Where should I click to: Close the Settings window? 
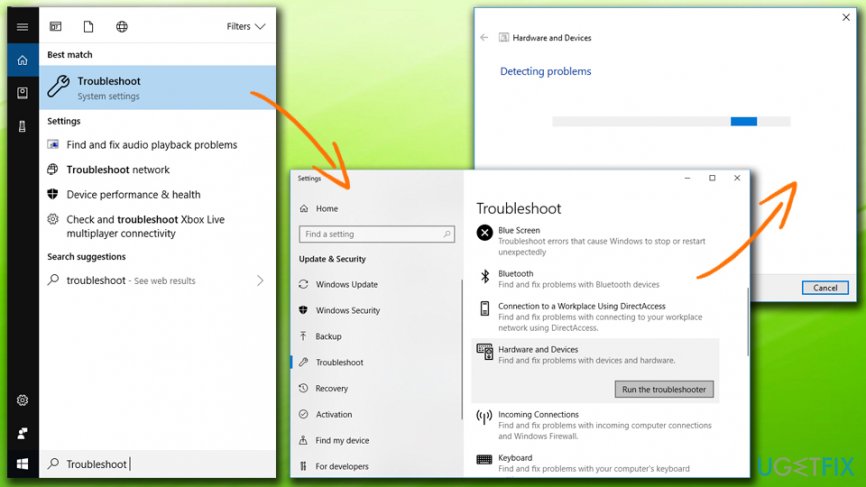tap(737, 178)
